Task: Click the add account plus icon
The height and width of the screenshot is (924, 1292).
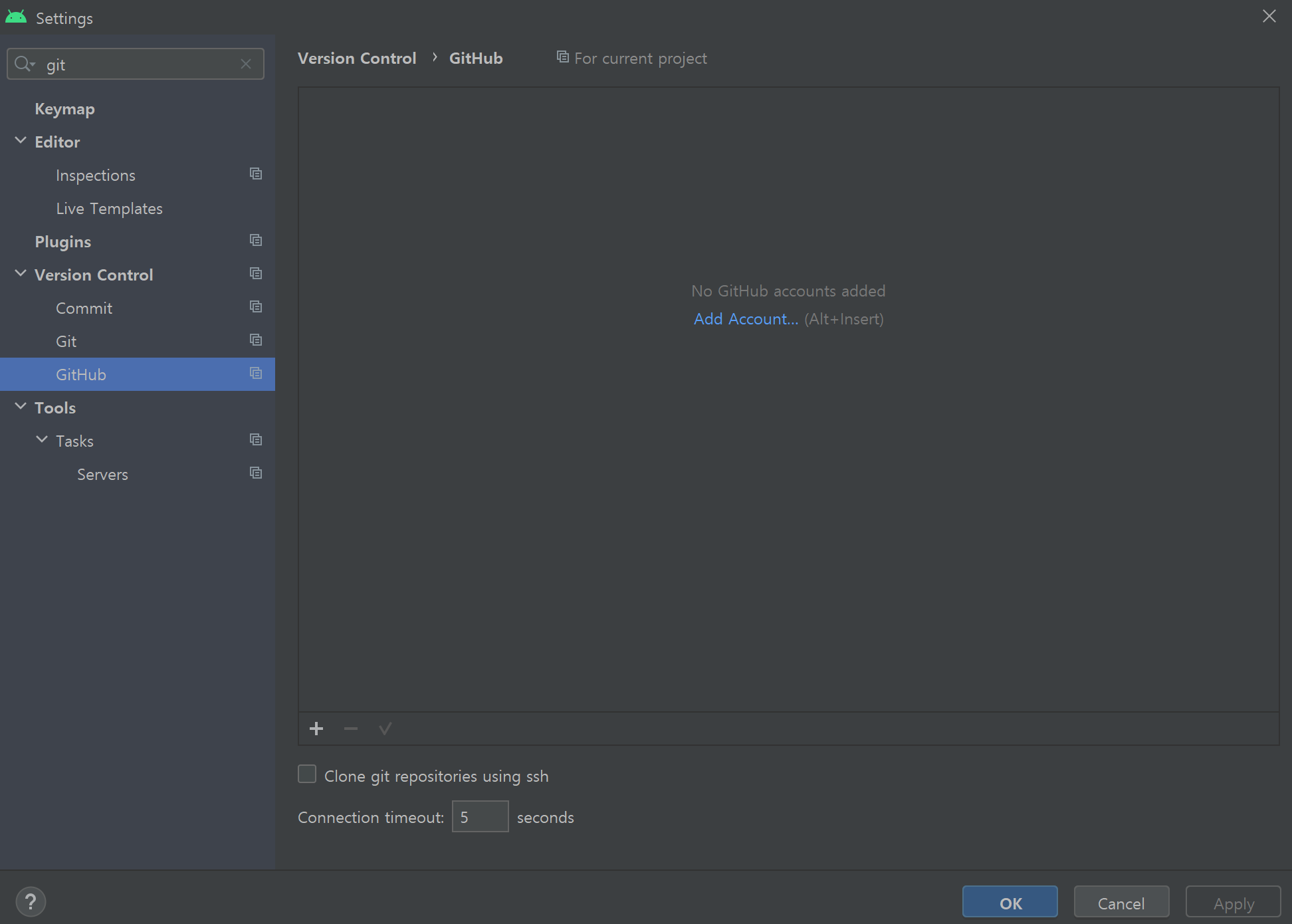Action: [x=316, y=729]
